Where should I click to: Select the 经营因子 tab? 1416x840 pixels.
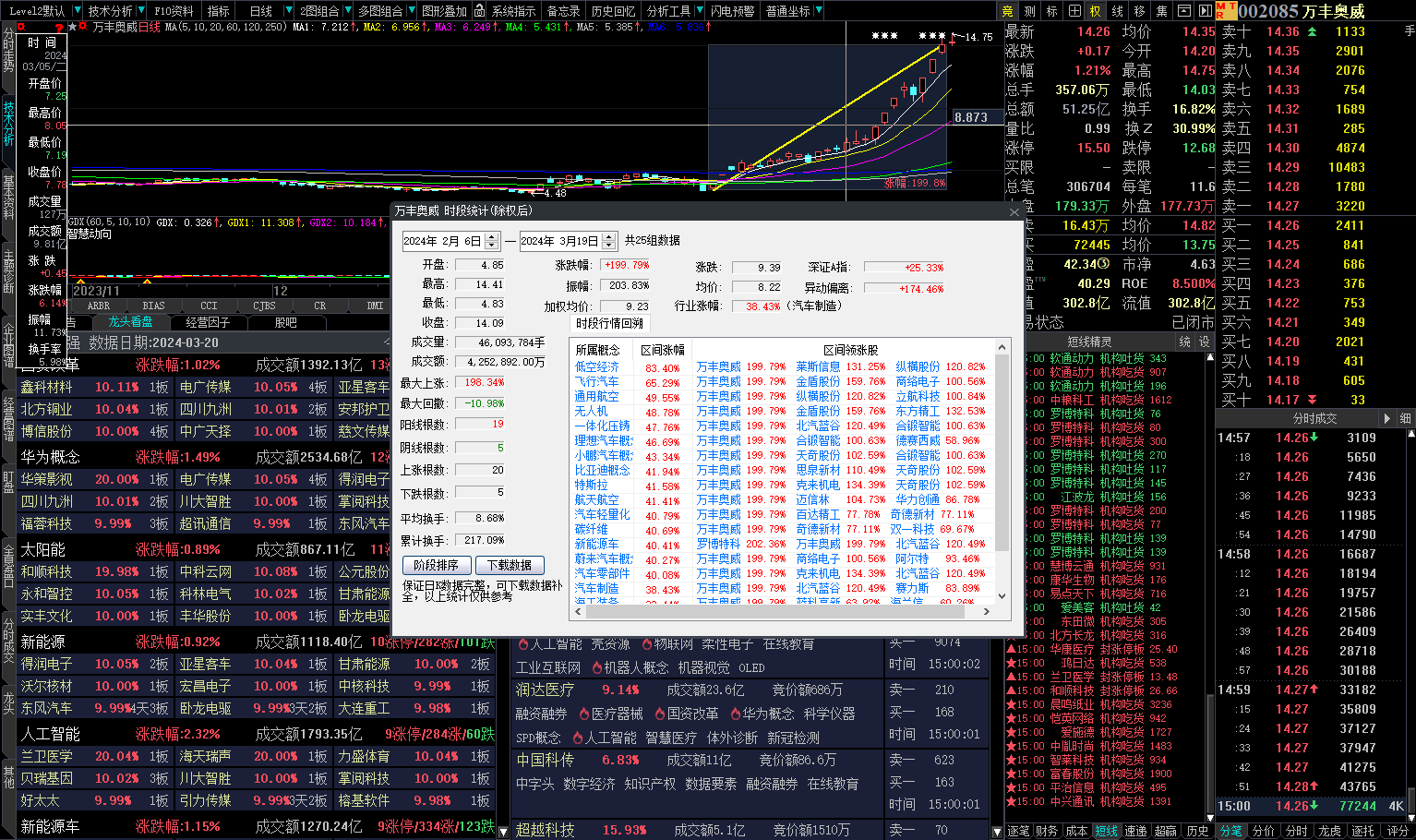(208, 322)
